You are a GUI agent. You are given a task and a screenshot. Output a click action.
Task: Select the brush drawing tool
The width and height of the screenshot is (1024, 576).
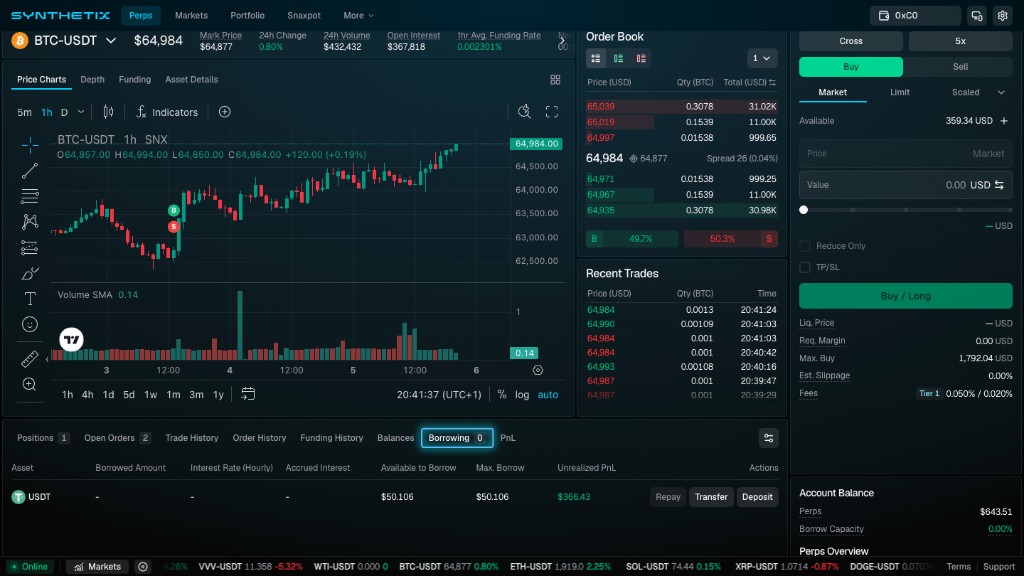click(x=30, y=273)
